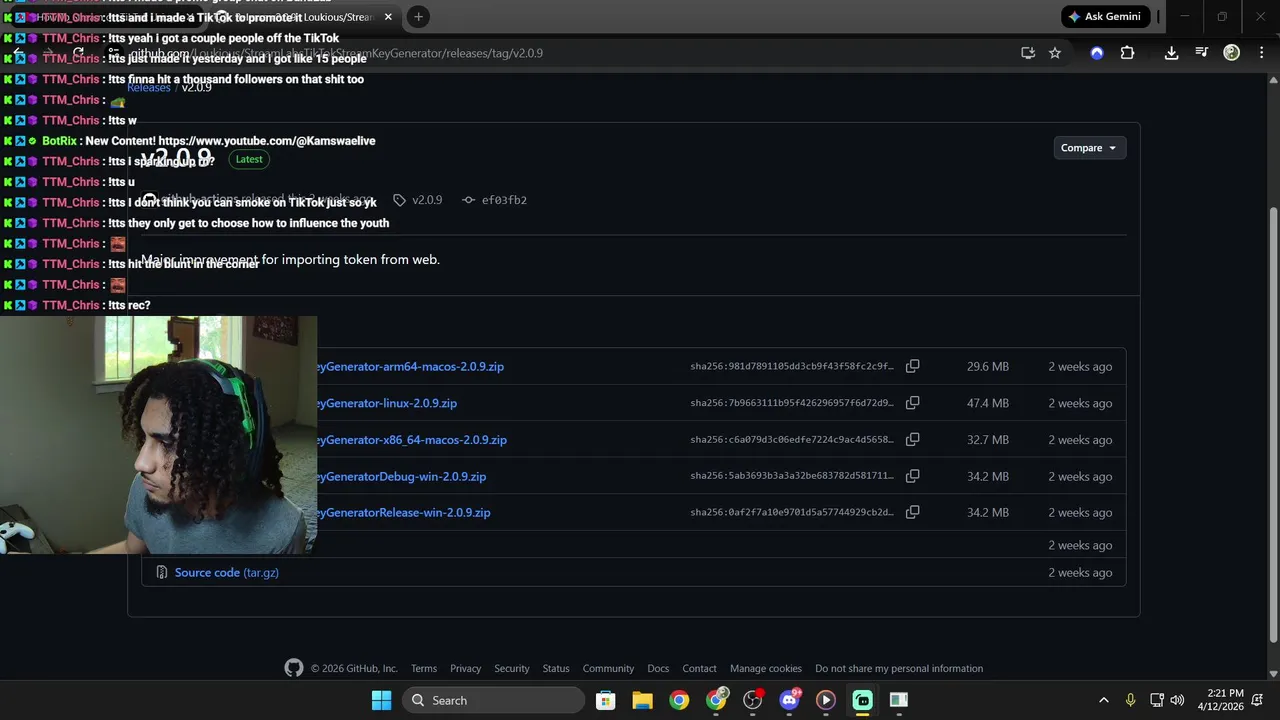1280x720 pixels.
Task: Close the current GitHub browser tab
Action: [x=388, y=16]
